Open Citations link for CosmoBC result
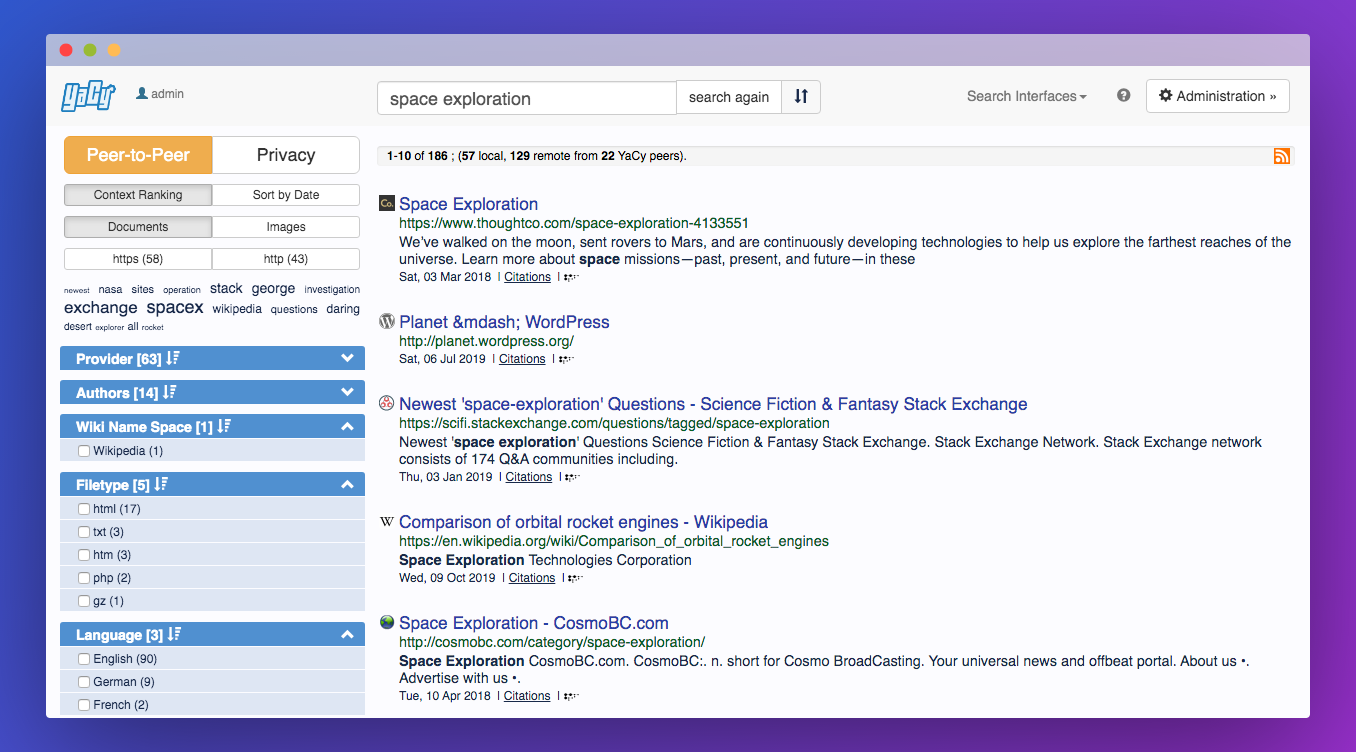Viewport: 1356px width, 752px height. pos(527,696)
